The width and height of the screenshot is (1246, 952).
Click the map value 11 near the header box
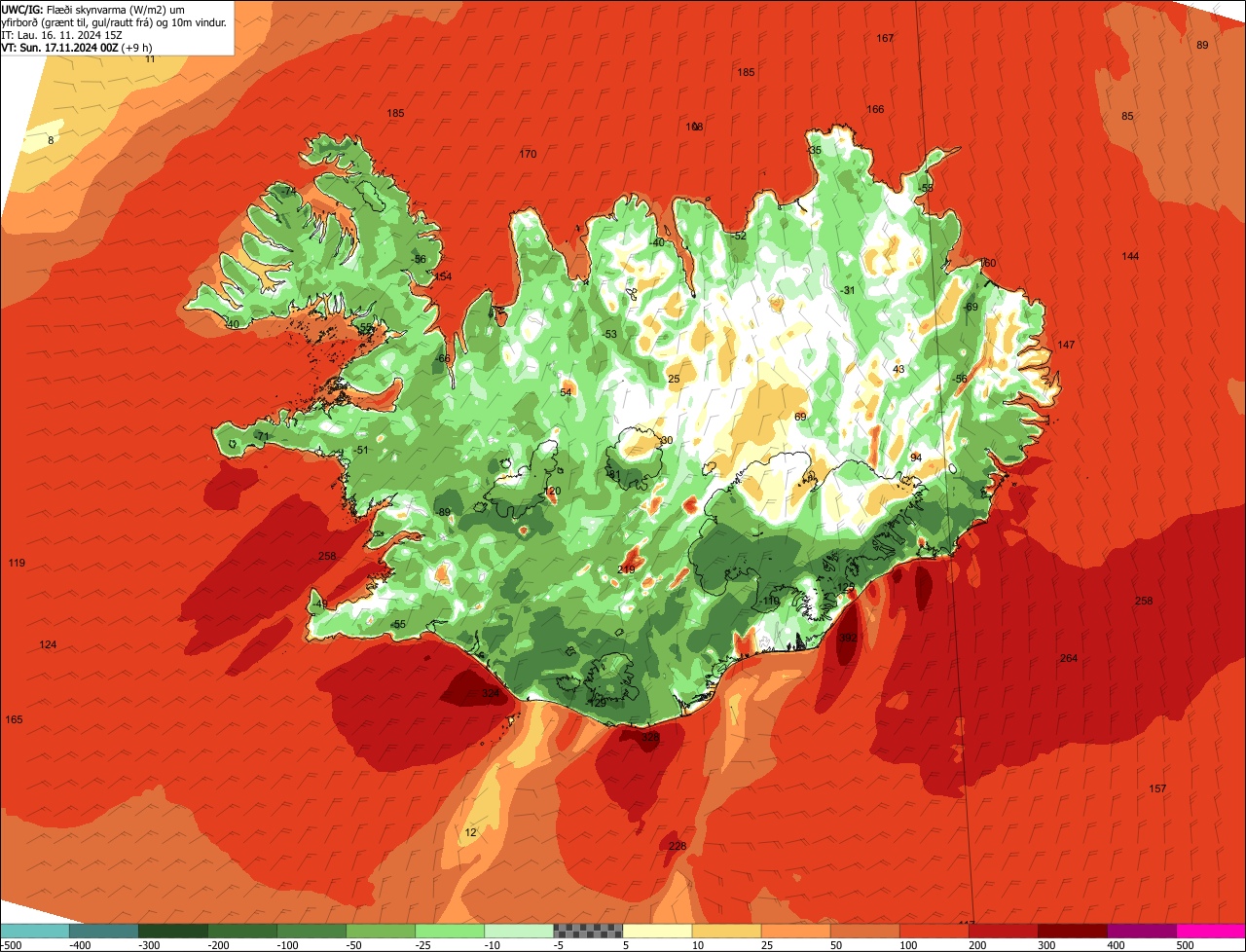(150, 58)
